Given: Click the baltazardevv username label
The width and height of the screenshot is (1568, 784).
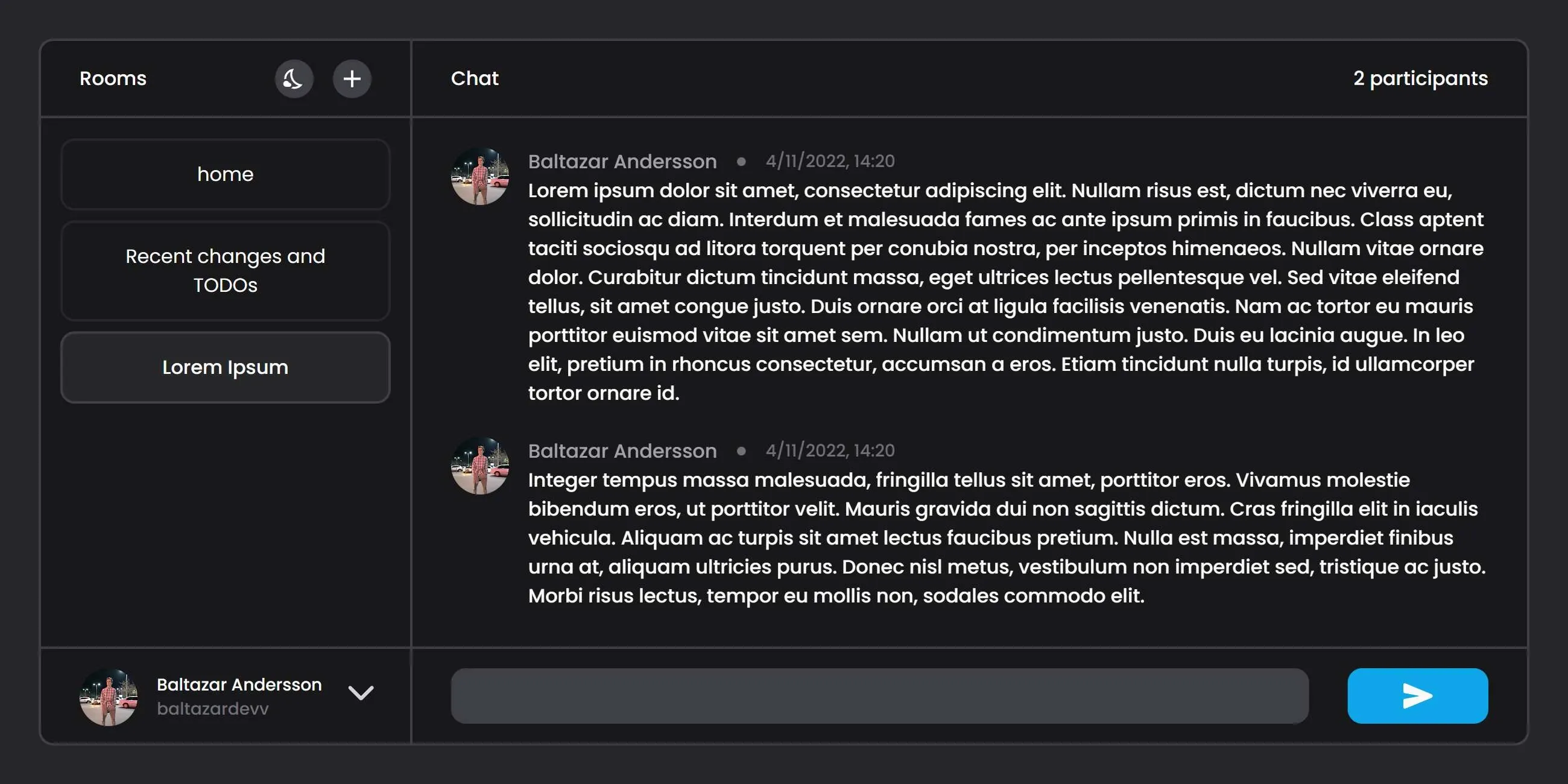Looking at the screenshot, I should pyautogui.click(x=212, y=709).
